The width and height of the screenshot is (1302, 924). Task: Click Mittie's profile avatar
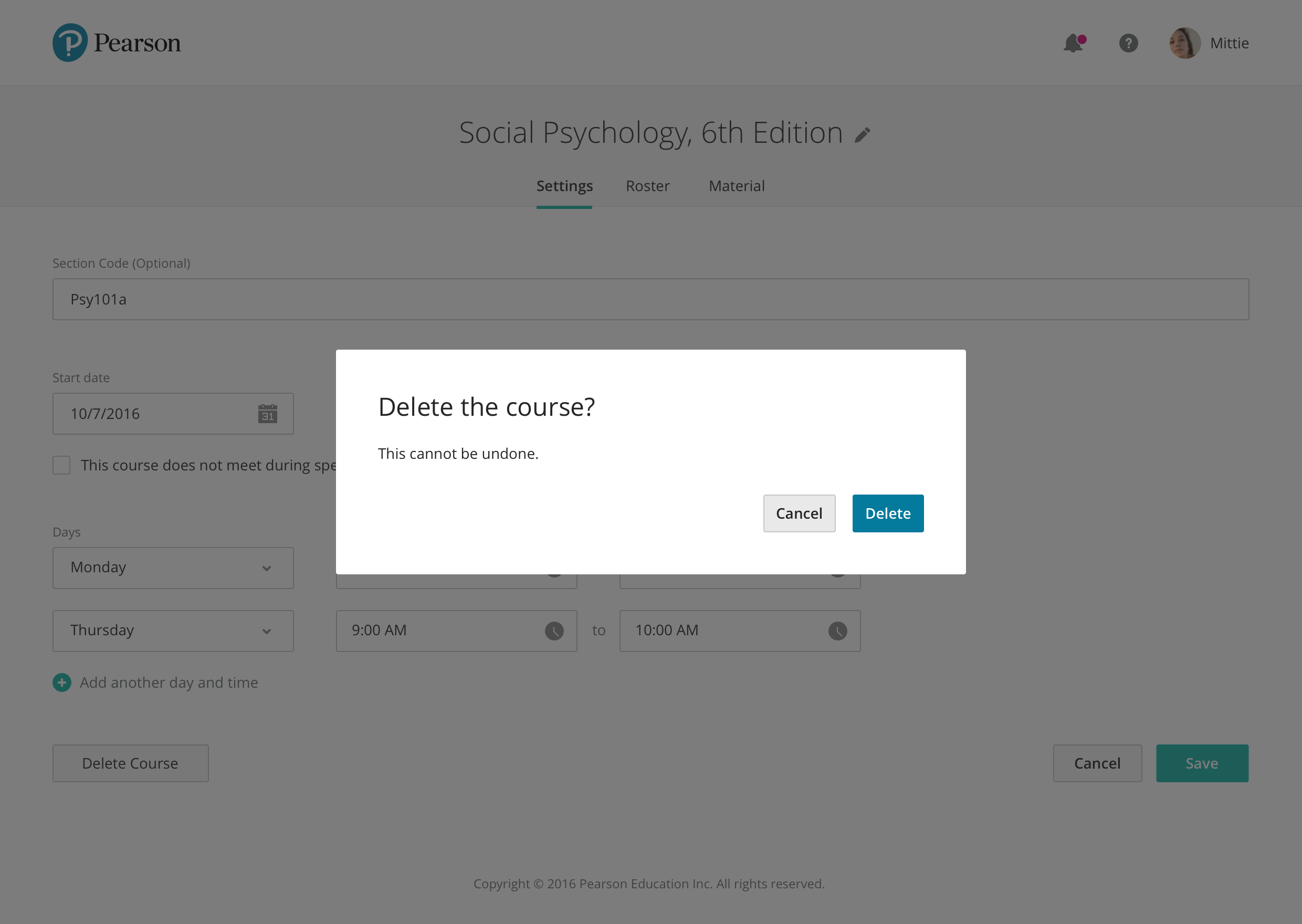(1185, 43)
